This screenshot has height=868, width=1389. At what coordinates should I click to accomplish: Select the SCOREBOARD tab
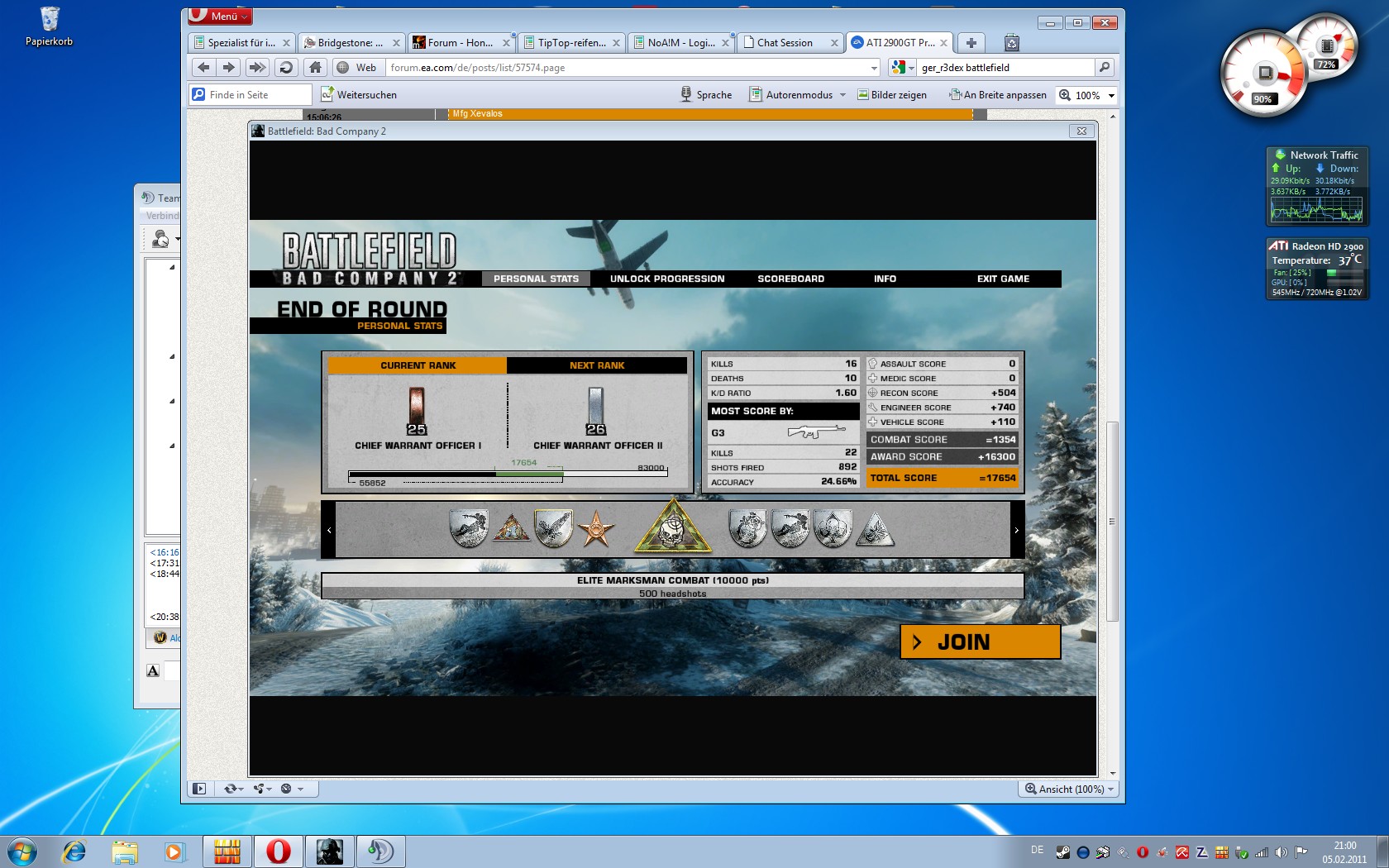pyautogui.click(x=790, y=279)
